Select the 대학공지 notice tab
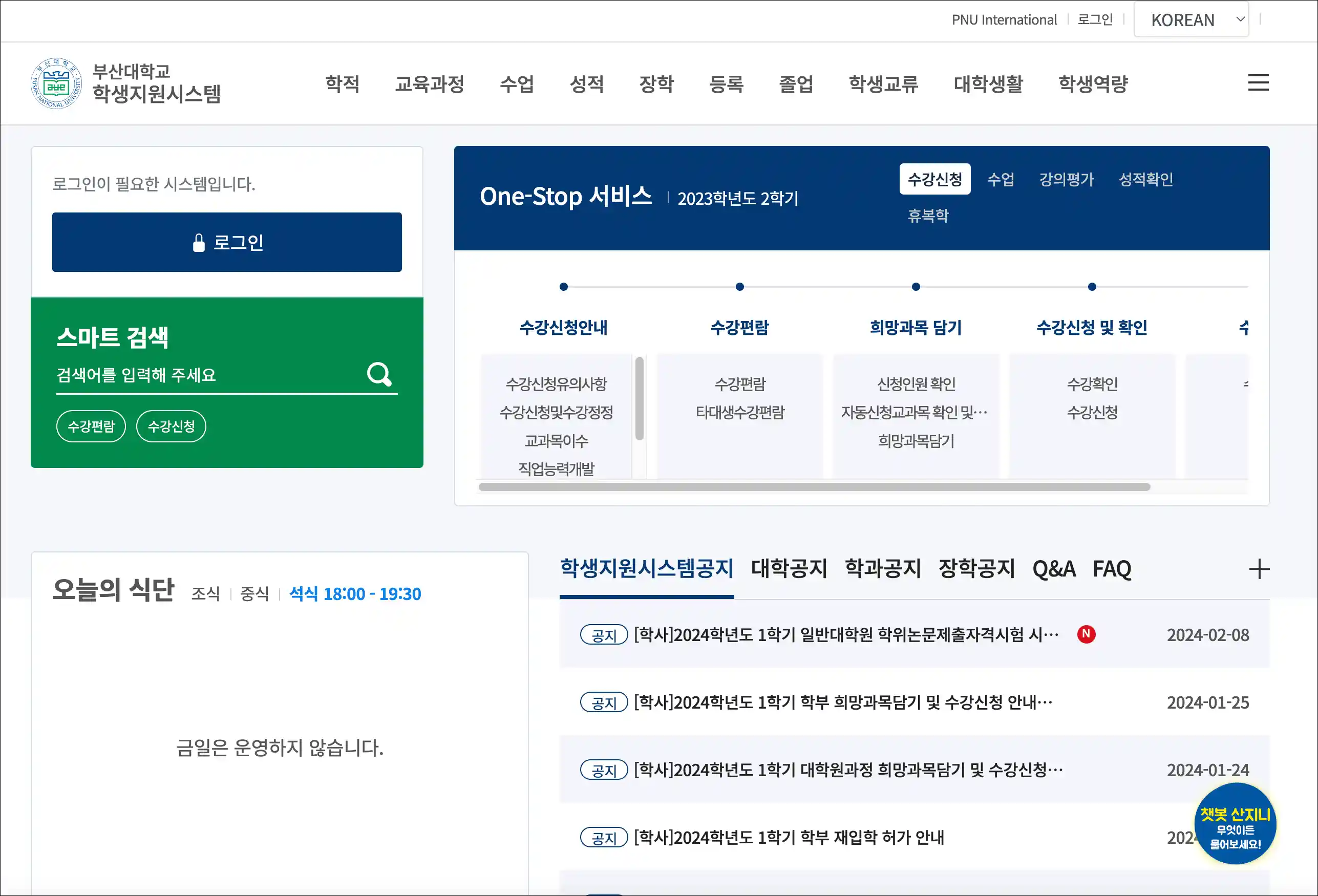This screenshot has height=896, width=1318. point(789,569)
